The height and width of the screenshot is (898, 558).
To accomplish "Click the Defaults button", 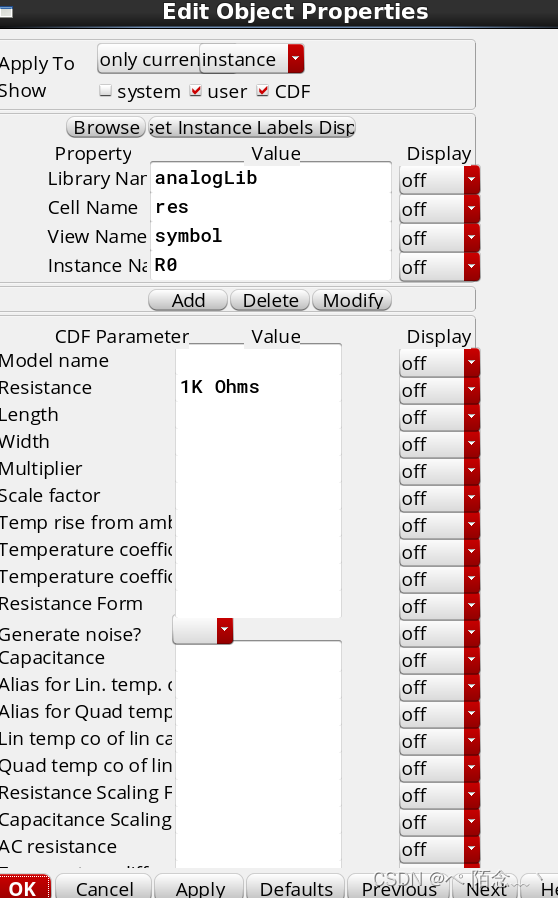I will pyautogui.click(x=296, y=888).
